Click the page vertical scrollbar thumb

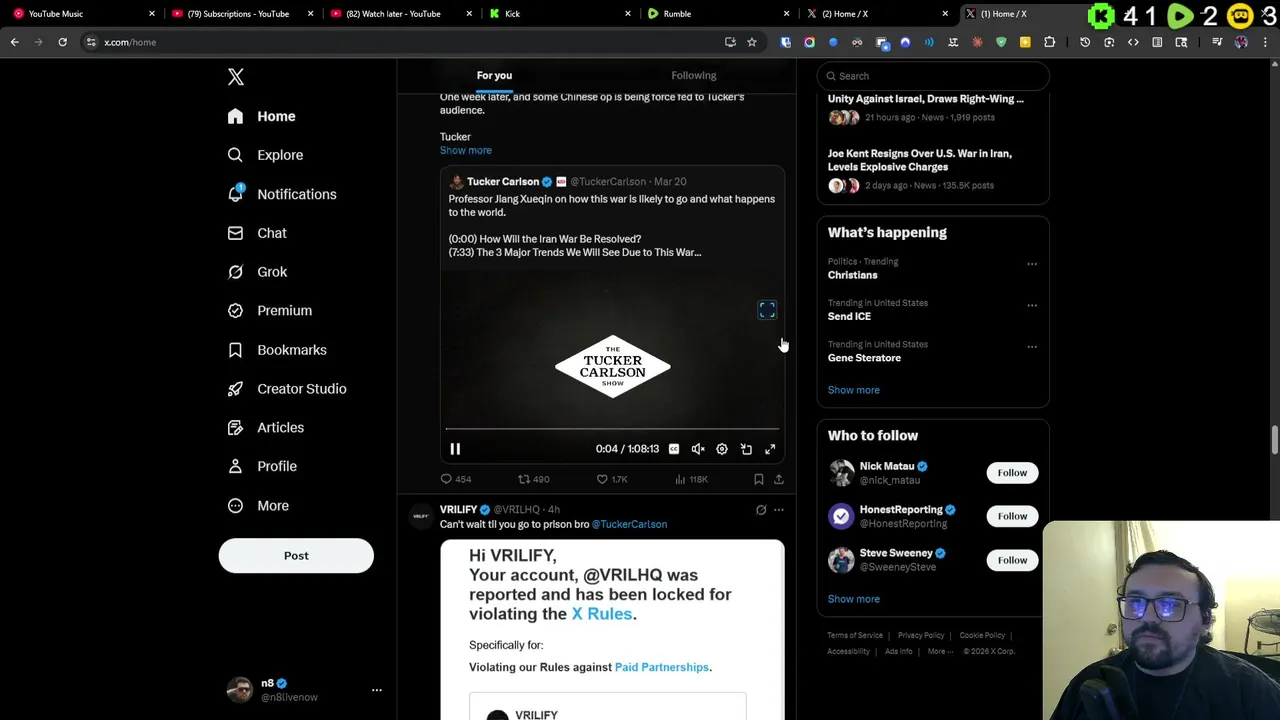coord(1275,440)
